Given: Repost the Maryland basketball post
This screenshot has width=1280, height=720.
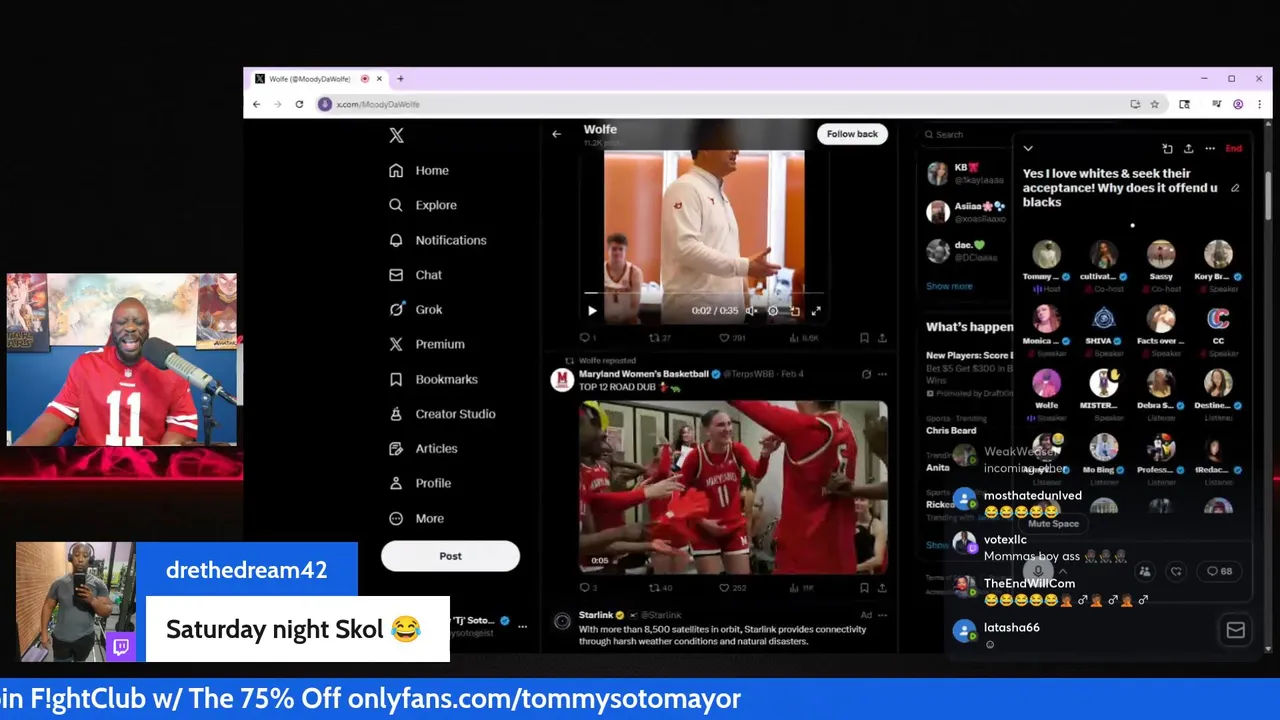Looking at the screenshot, I should (x=660, y=588).
